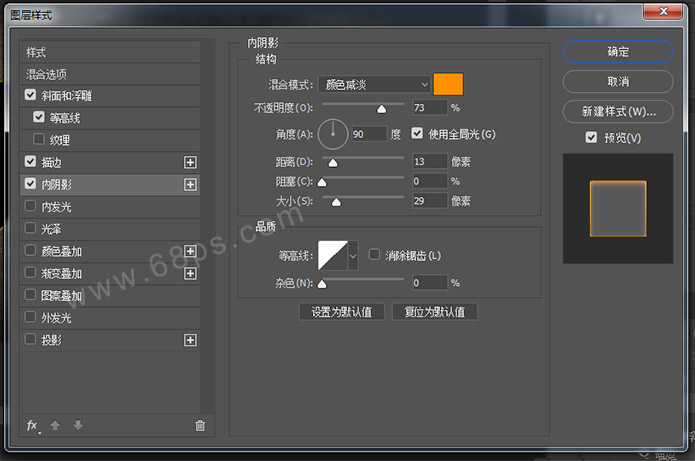Image resolution: width=695 pixels, height=461 pixels.
Task: Add another 内阴影 effect with plus icon
Action: coord(190,184)
